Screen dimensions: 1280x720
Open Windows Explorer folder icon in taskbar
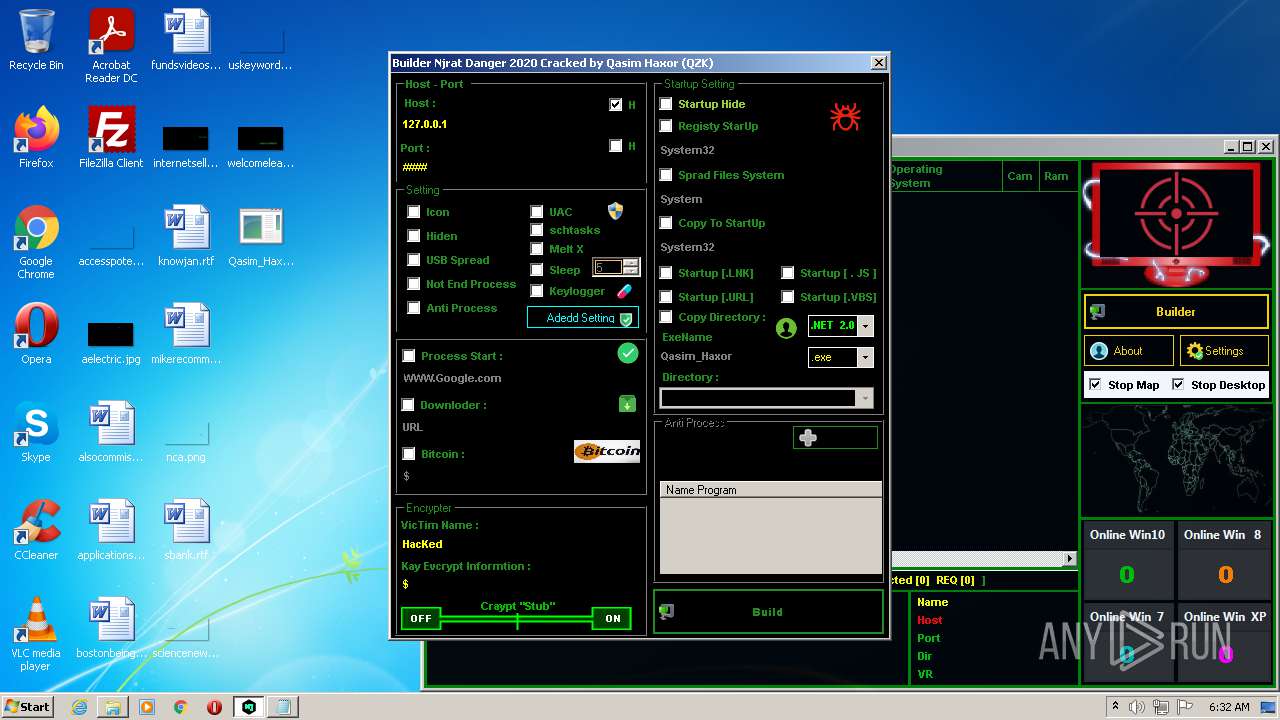tap(113, 707)
